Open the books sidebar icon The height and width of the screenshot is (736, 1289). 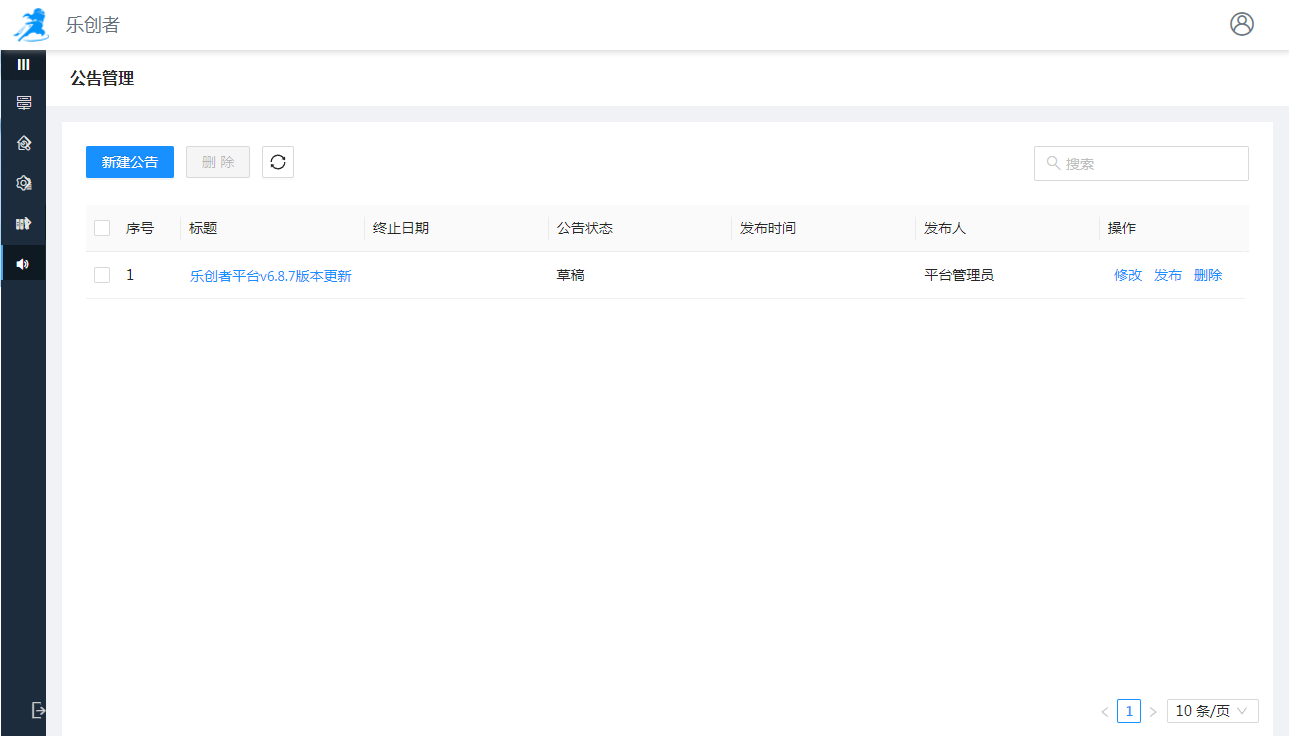coord(24,223)
